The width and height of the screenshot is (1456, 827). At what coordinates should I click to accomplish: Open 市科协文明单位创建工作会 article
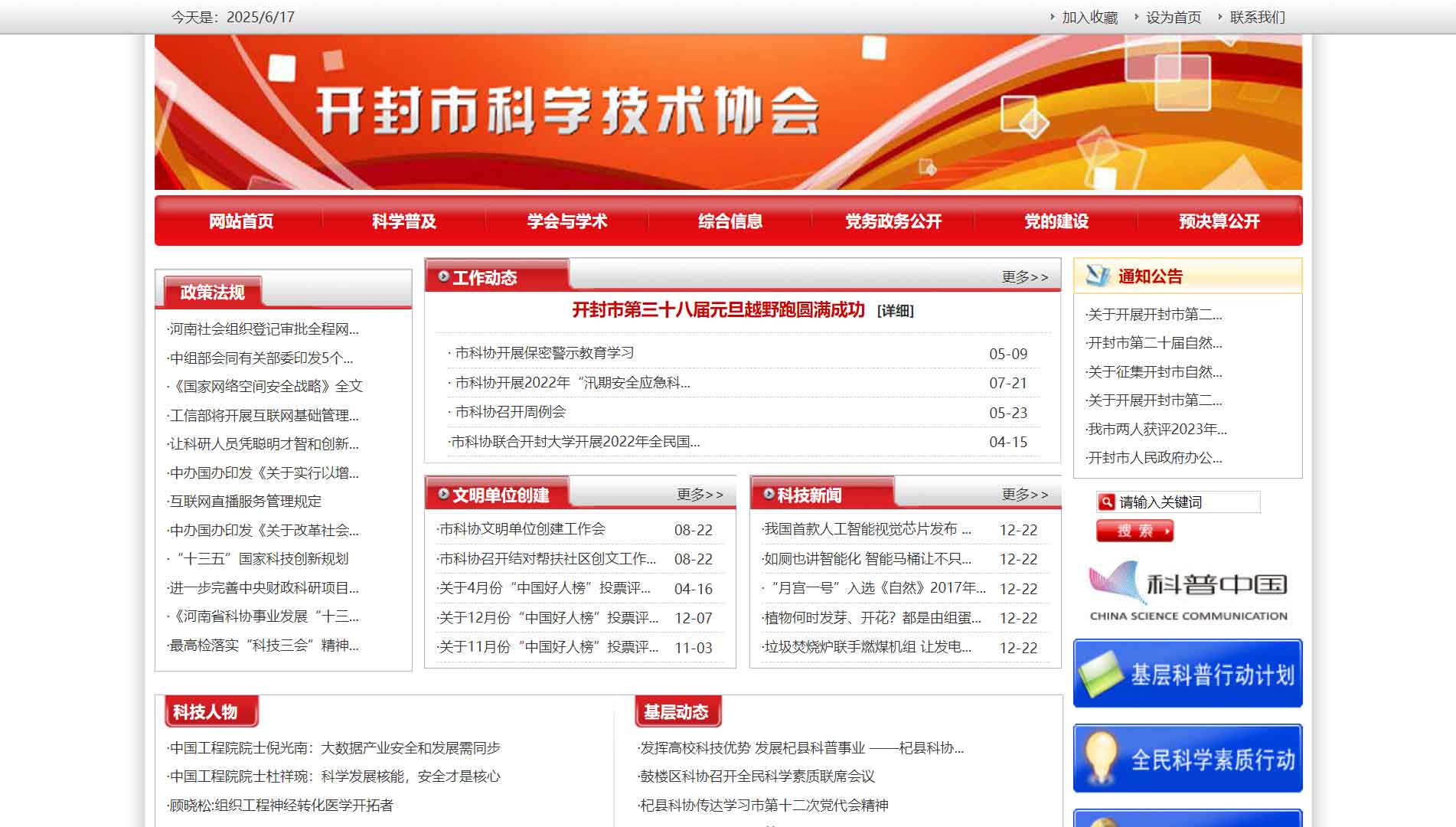click(522, 529)
